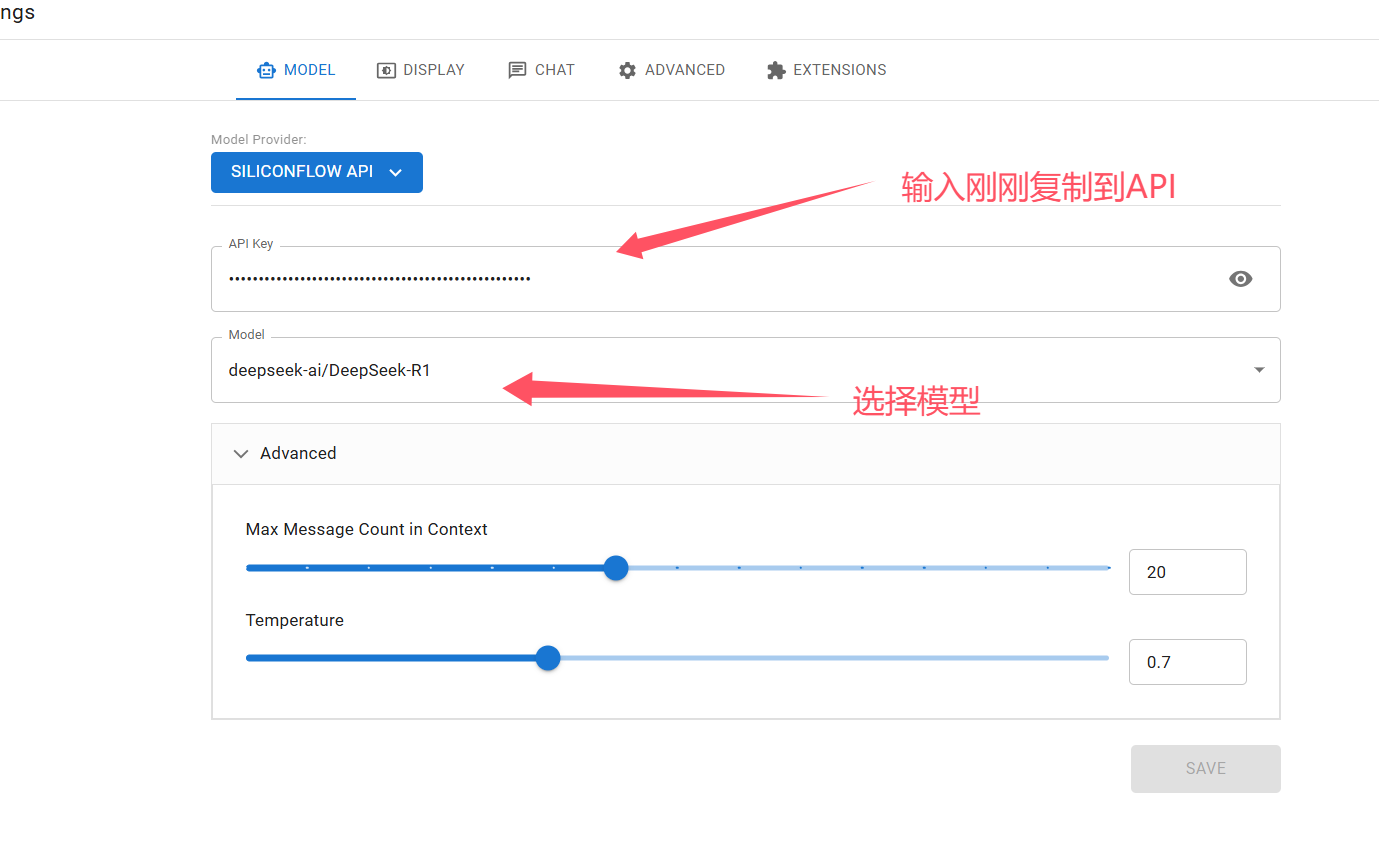
Task: Open the Model dropdown arrow
Action: pos(1259,370)
